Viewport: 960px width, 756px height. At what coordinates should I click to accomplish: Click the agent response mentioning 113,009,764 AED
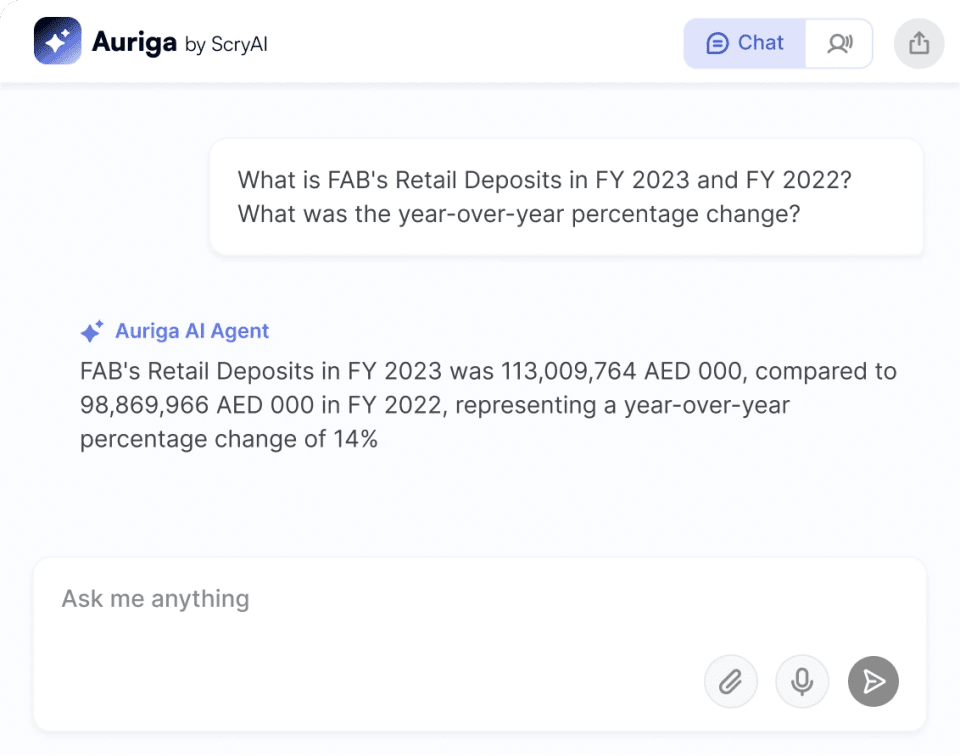[488, 405]
